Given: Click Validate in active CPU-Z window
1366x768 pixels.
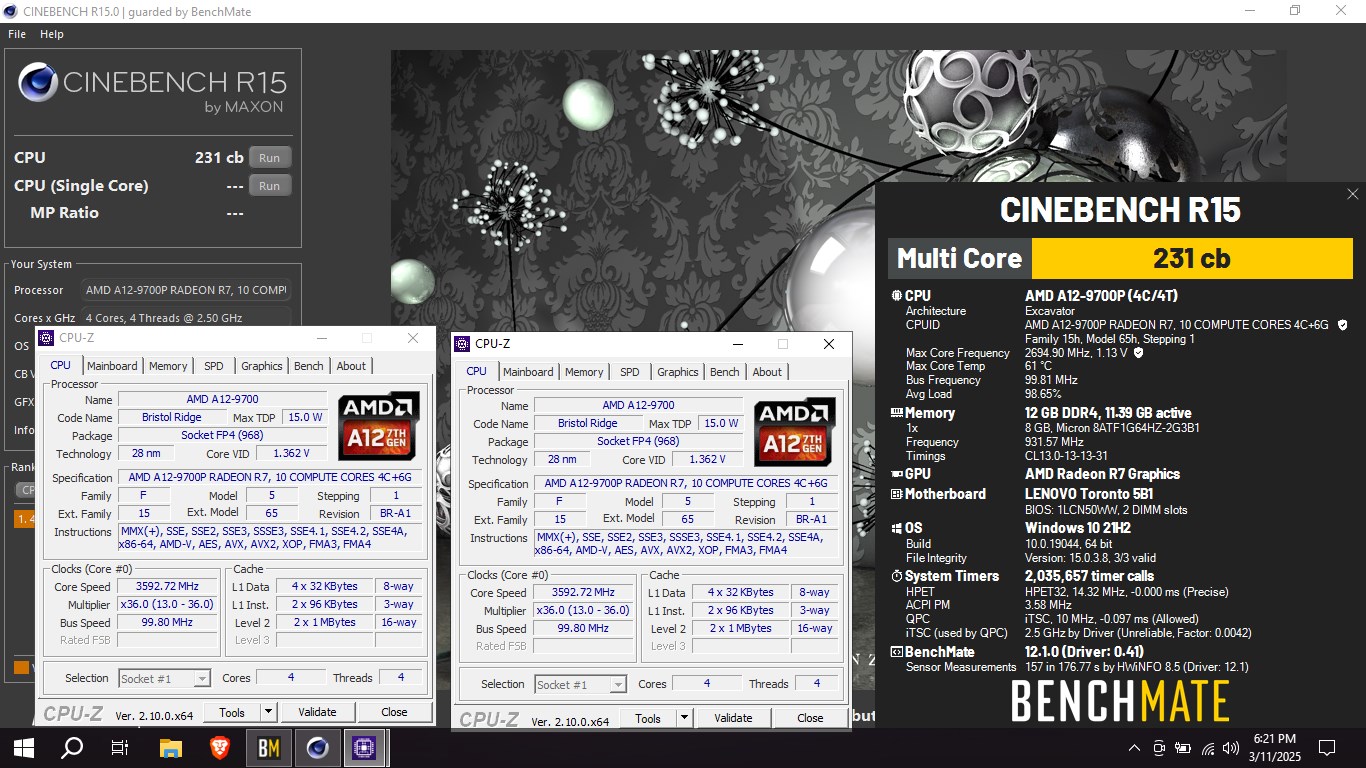Looking at the screenshot, I should point(733,718).
